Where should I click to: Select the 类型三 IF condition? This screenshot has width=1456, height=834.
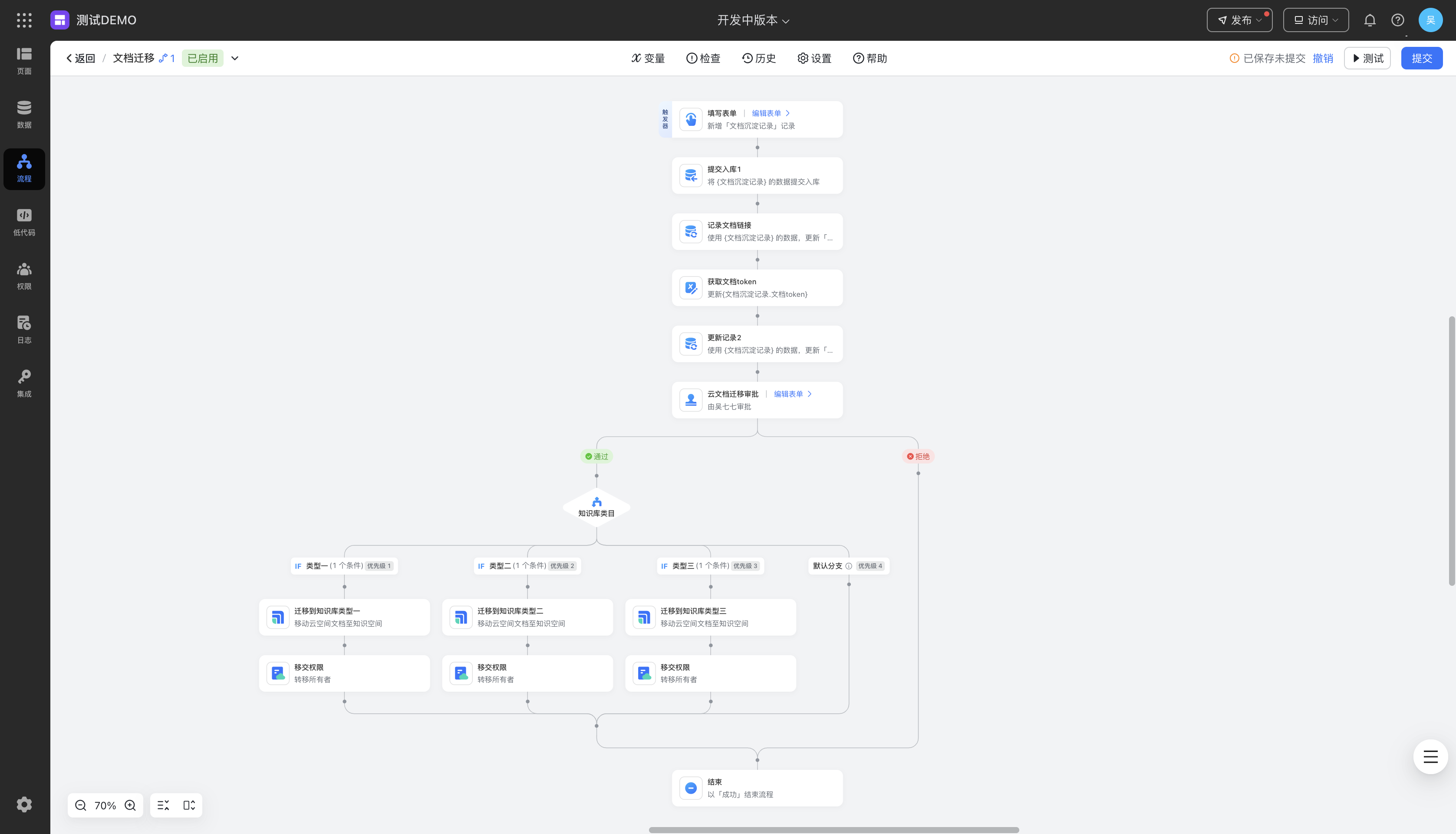point(711,566)
